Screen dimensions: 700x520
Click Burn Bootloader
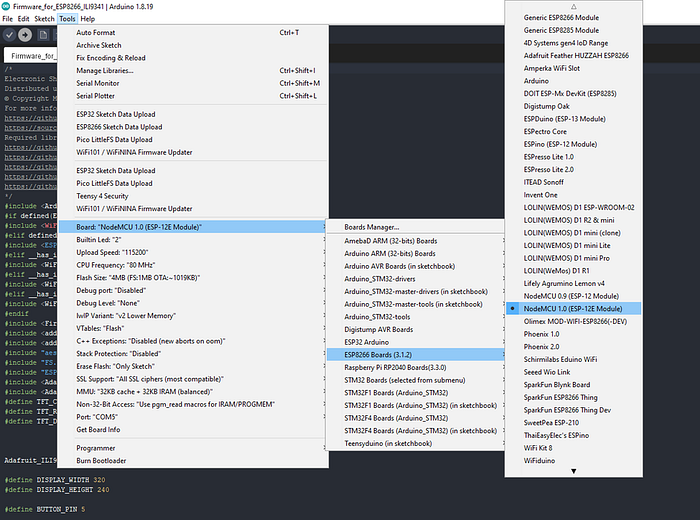(193, 461)
